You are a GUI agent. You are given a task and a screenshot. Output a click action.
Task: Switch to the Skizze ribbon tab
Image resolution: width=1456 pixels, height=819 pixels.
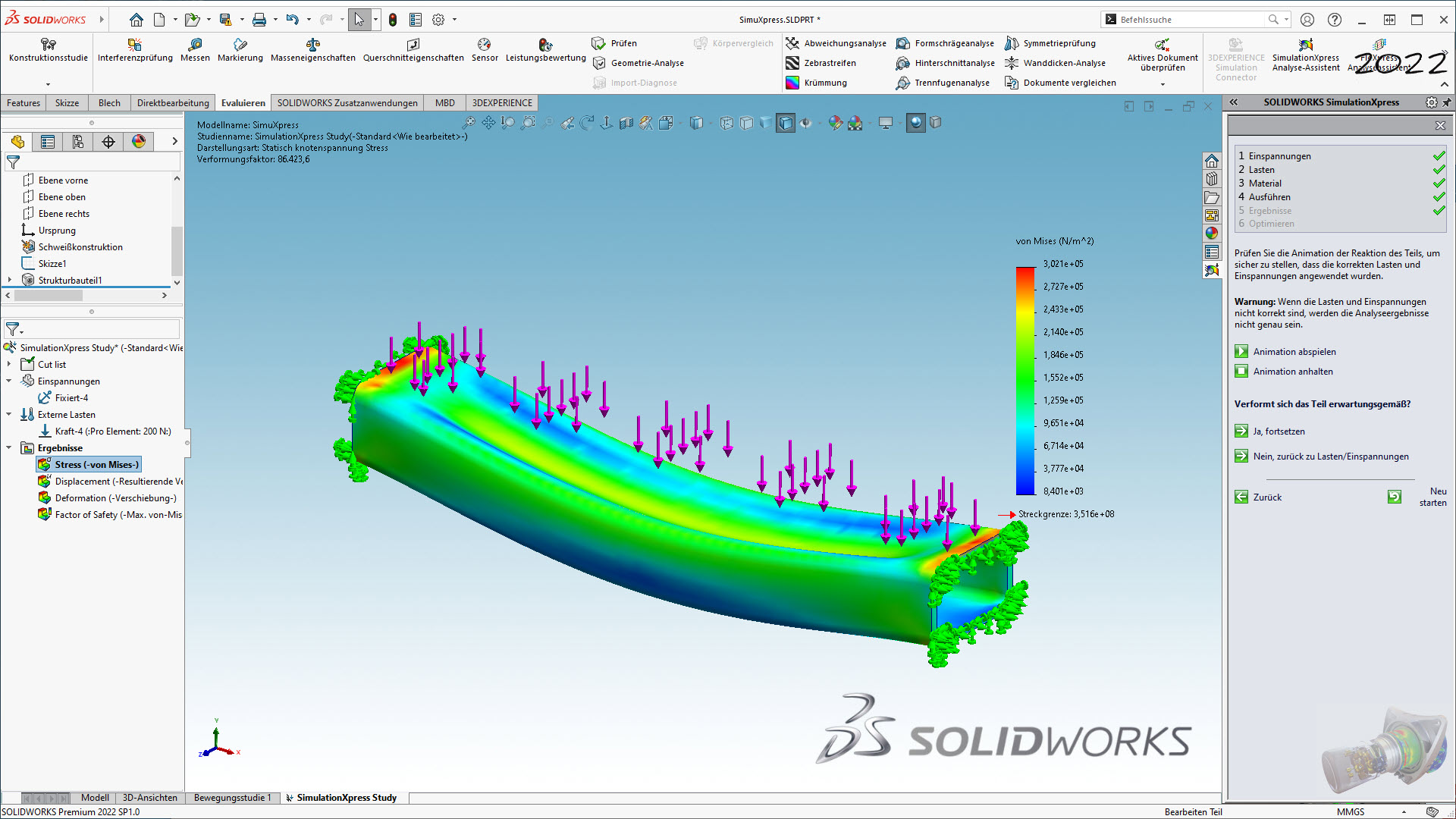click(x=67, y=103)
